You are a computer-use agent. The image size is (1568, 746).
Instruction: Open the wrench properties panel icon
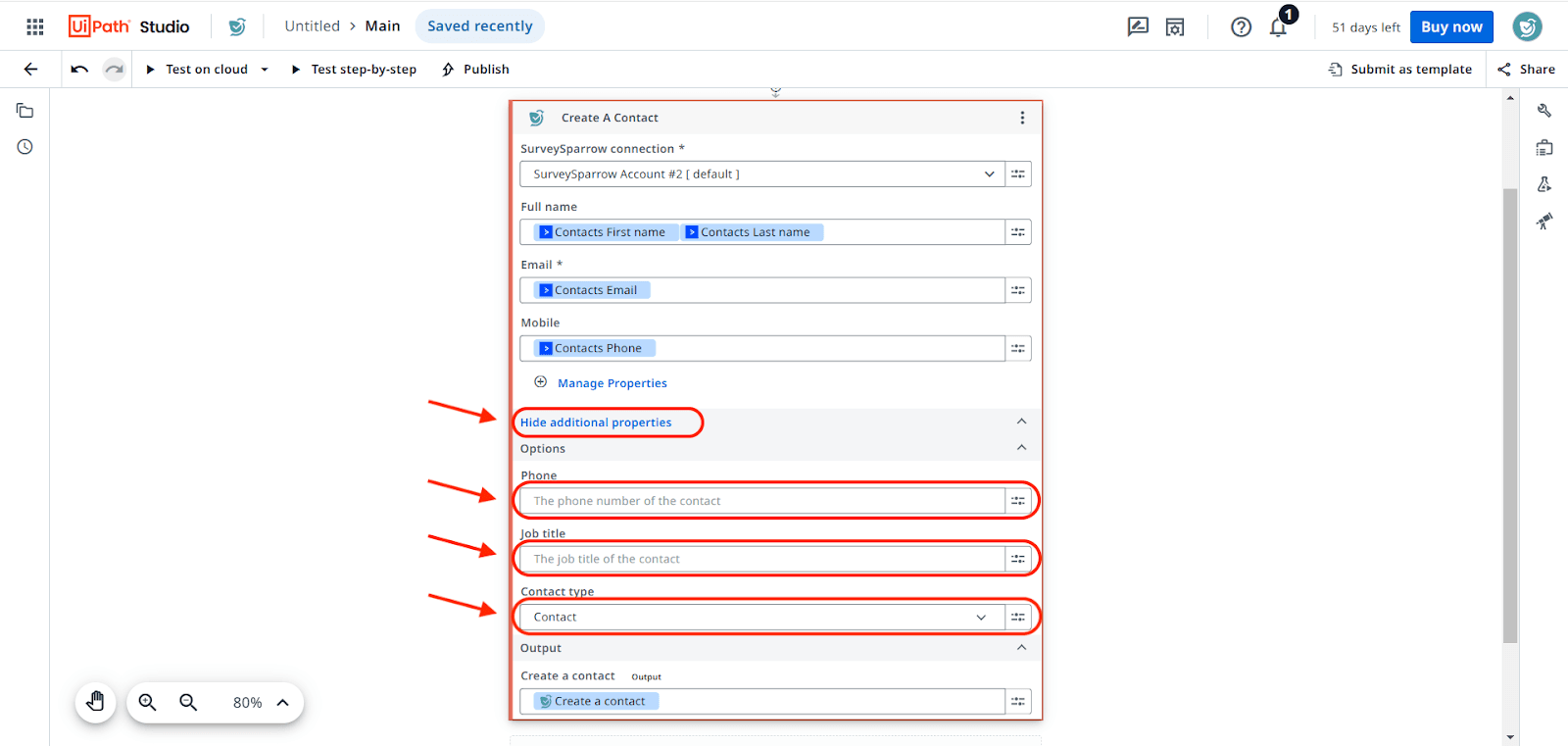click(x=1544, y=111)
